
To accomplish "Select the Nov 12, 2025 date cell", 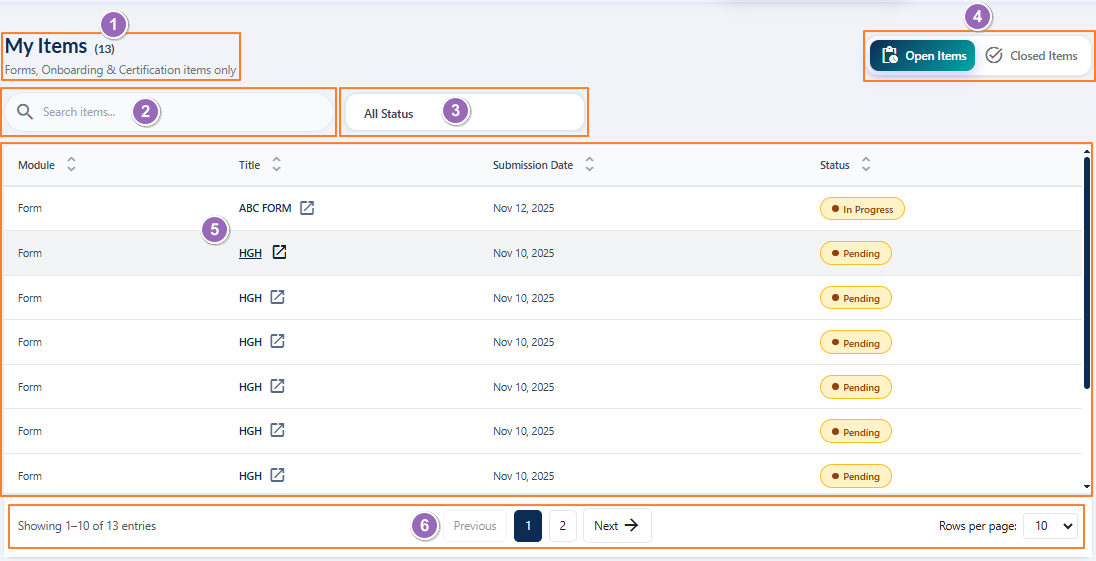I will point(524,208).
